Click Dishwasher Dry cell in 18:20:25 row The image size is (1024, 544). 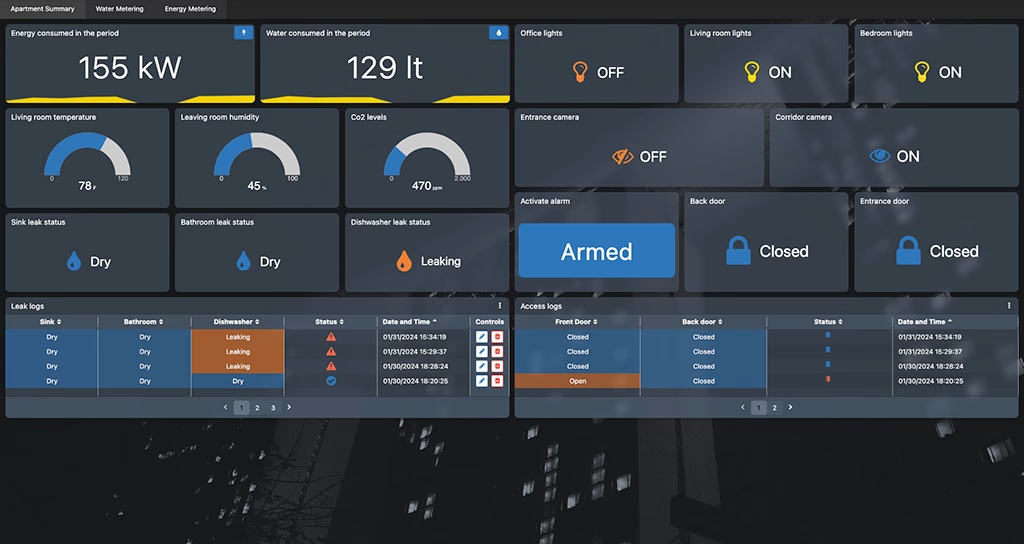(238, 381)
